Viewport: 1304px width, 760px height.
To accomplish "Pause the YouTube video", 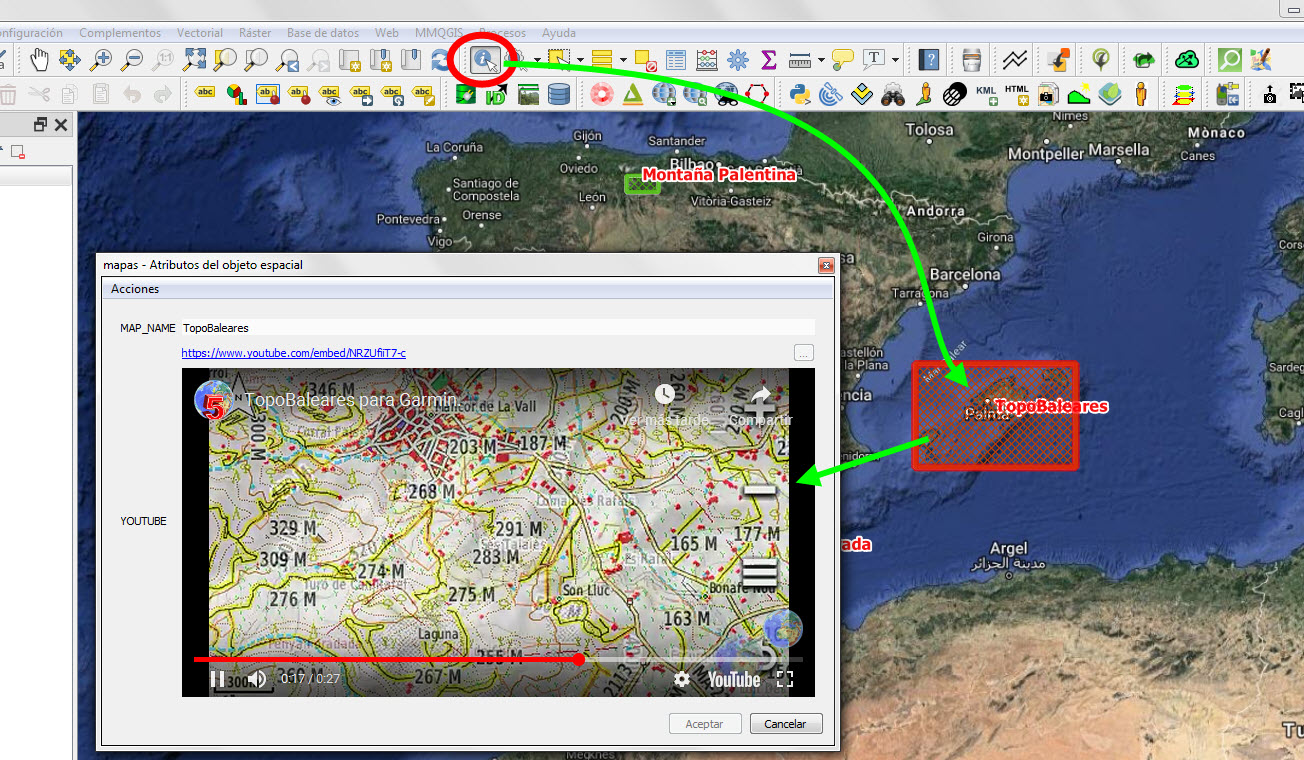I will tap(217, 679).
